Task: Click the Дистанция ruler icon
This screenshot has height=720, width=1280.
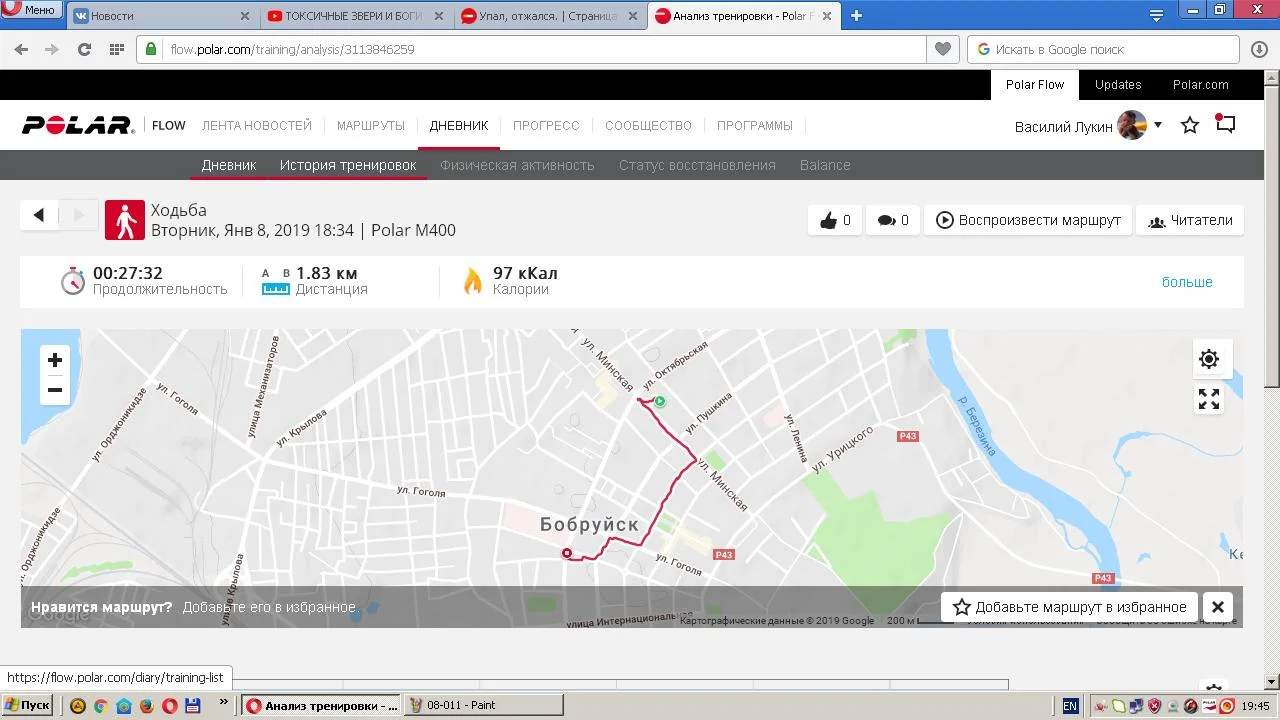Action: tap(275, 281)
